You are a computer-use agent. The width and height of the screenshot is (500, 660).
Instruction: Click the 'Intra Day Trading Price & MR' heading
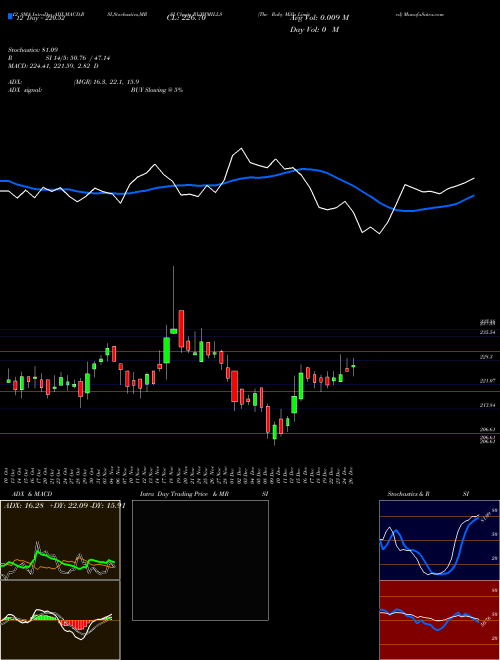click(x=184, y=494)
